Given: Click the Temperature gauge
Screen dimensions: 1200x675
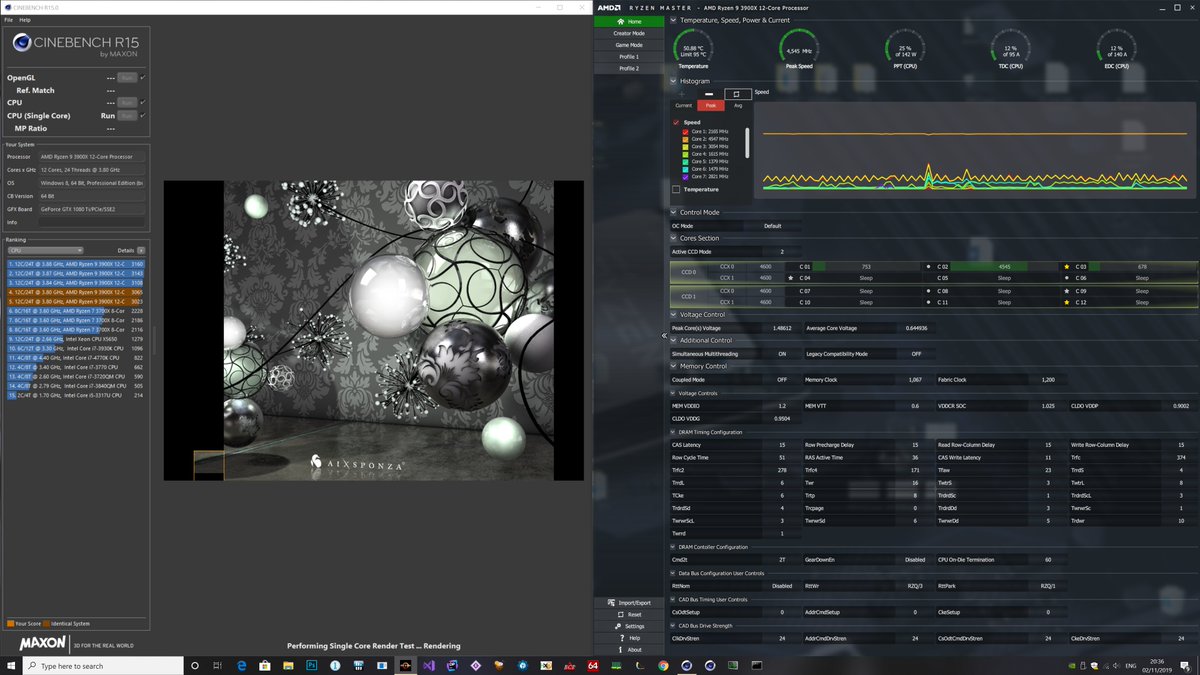Looking at the screenshot, I should point(693,48).
